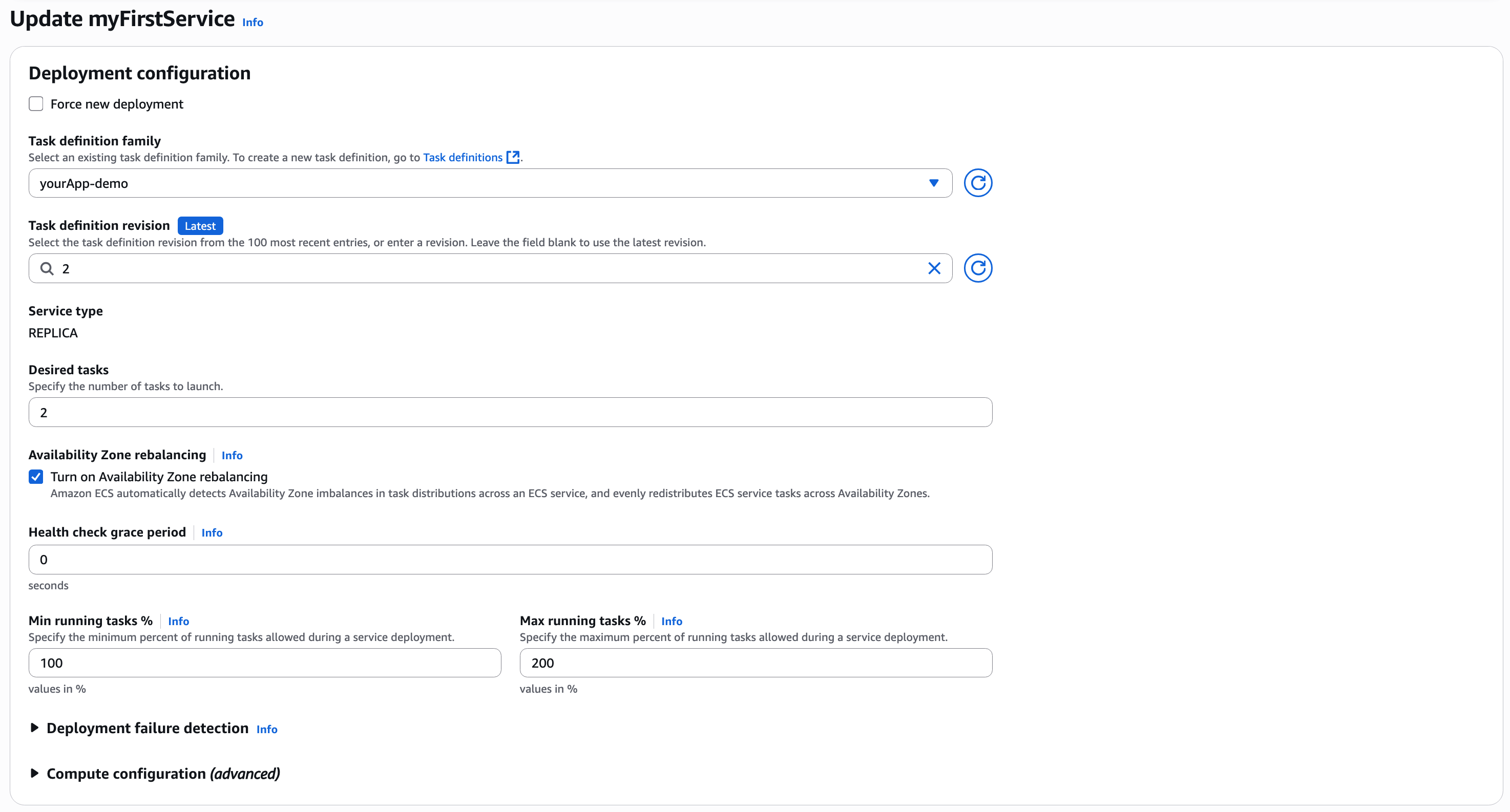Expand Compute configuration (advanced) section

(x=35, y=773)
